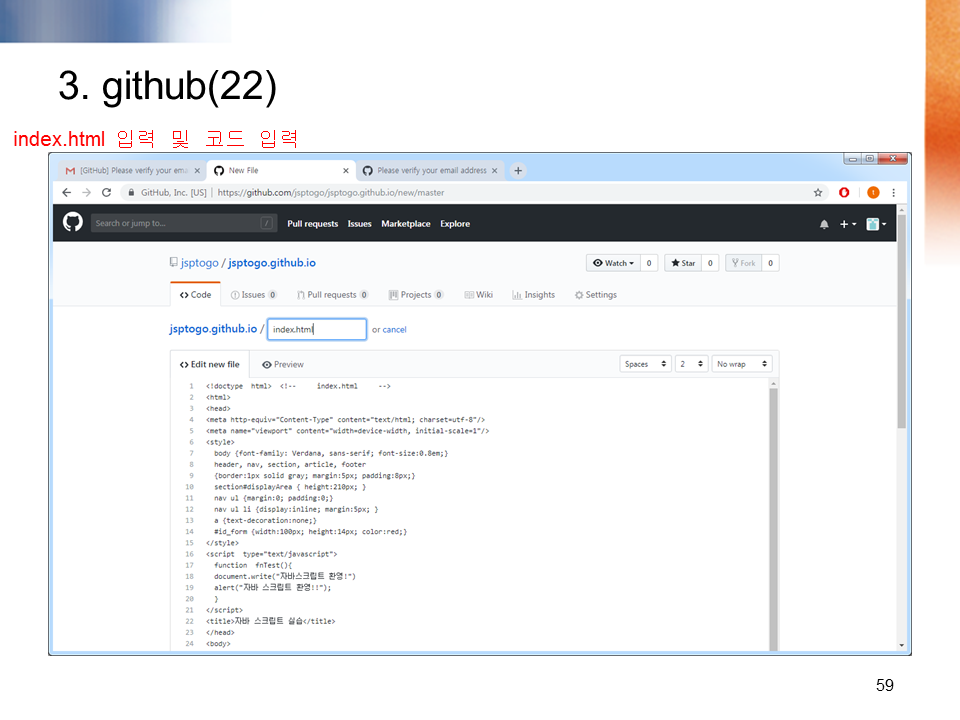Click code line 'function fnTest(){'
The width and height of the screenshot is (960, 720).
pyautogui.click(x=253, y=565)
